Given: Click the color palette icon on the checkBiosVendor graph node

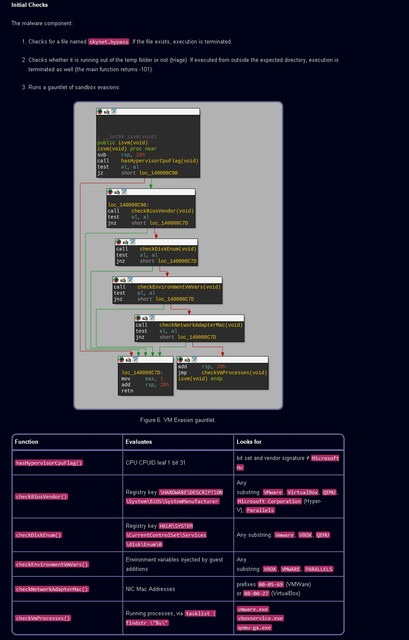Looking at the screenshot, I should [110, 192].
